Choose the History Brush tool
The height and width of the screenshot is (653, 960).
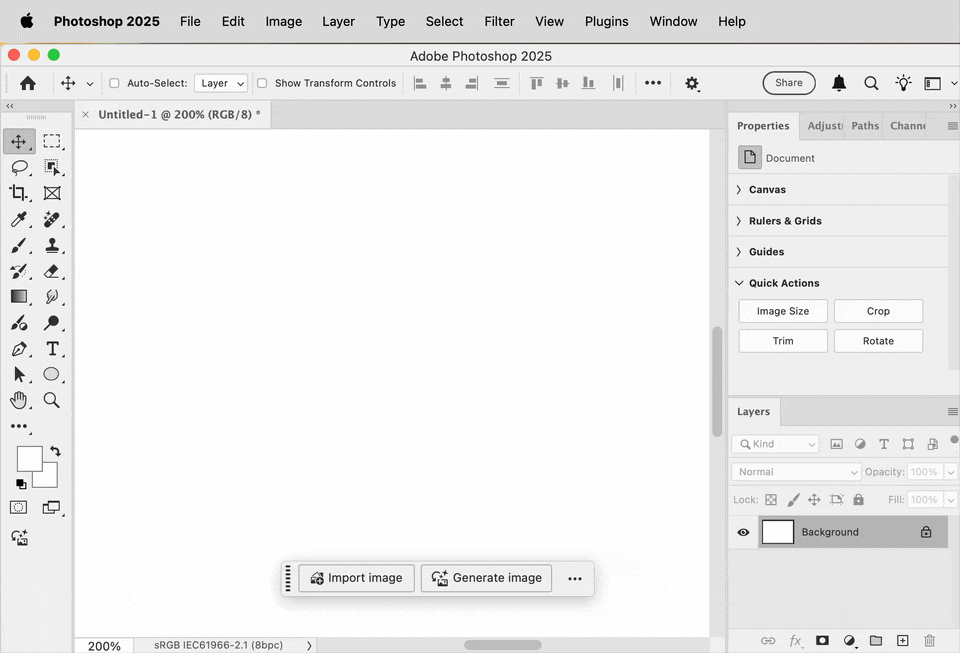(x=19, y=271)
